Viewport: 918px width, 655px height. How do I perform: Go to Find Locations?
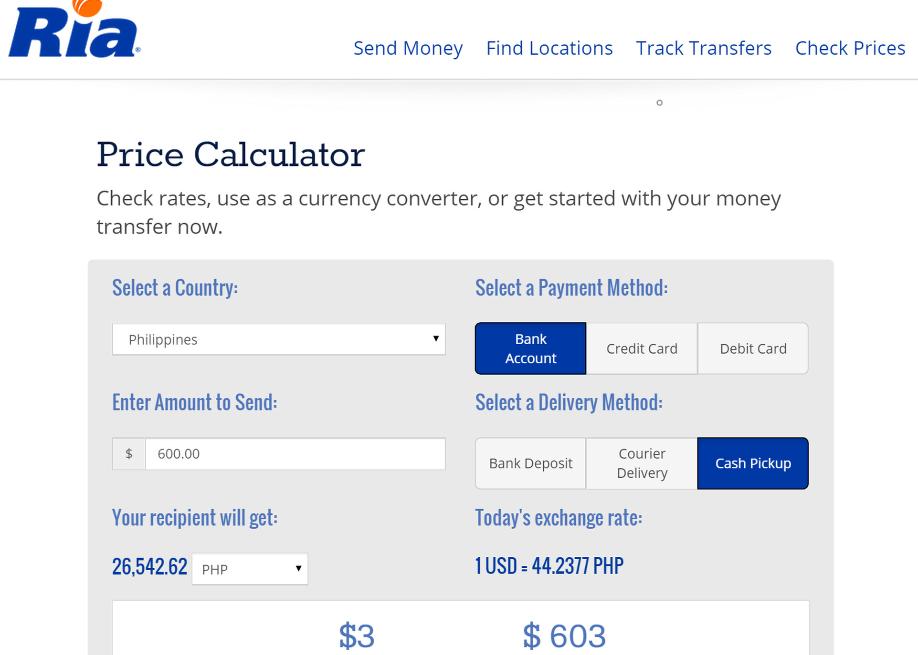click(549, 48)
